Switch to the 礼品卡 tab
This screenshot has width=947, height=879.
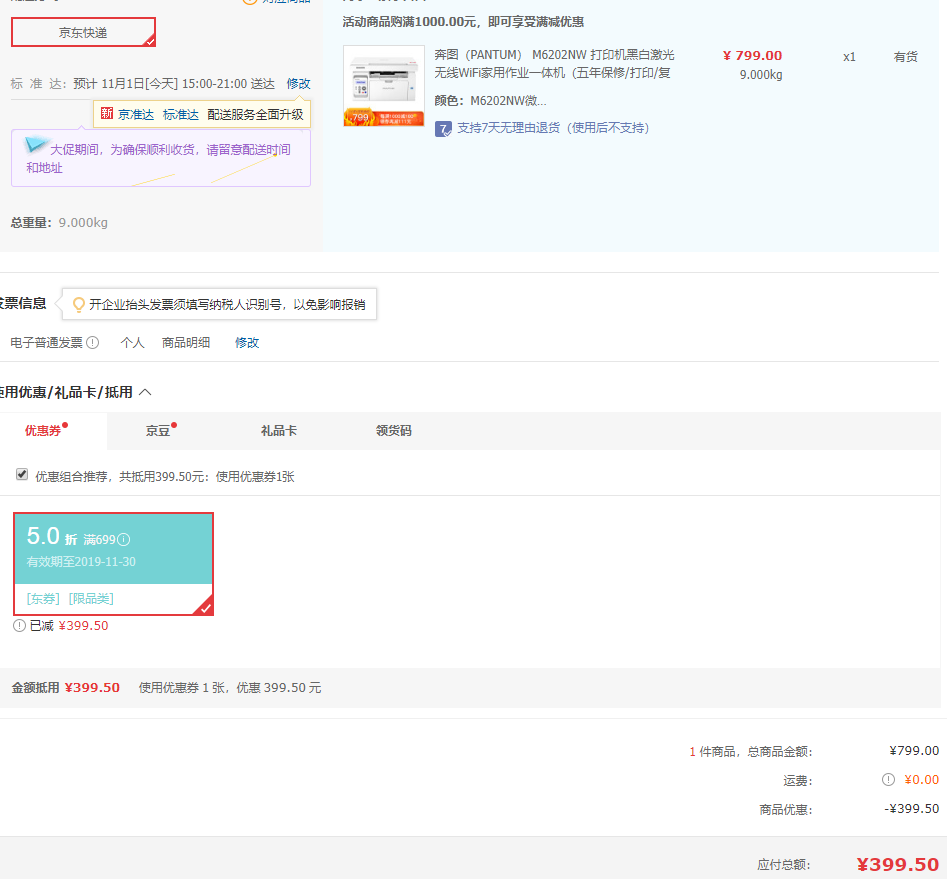278,431
